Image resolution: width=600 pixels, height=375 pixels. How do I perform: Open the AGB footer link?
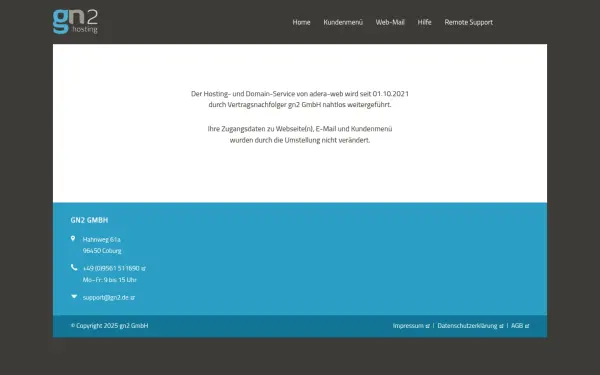[517, 326]
